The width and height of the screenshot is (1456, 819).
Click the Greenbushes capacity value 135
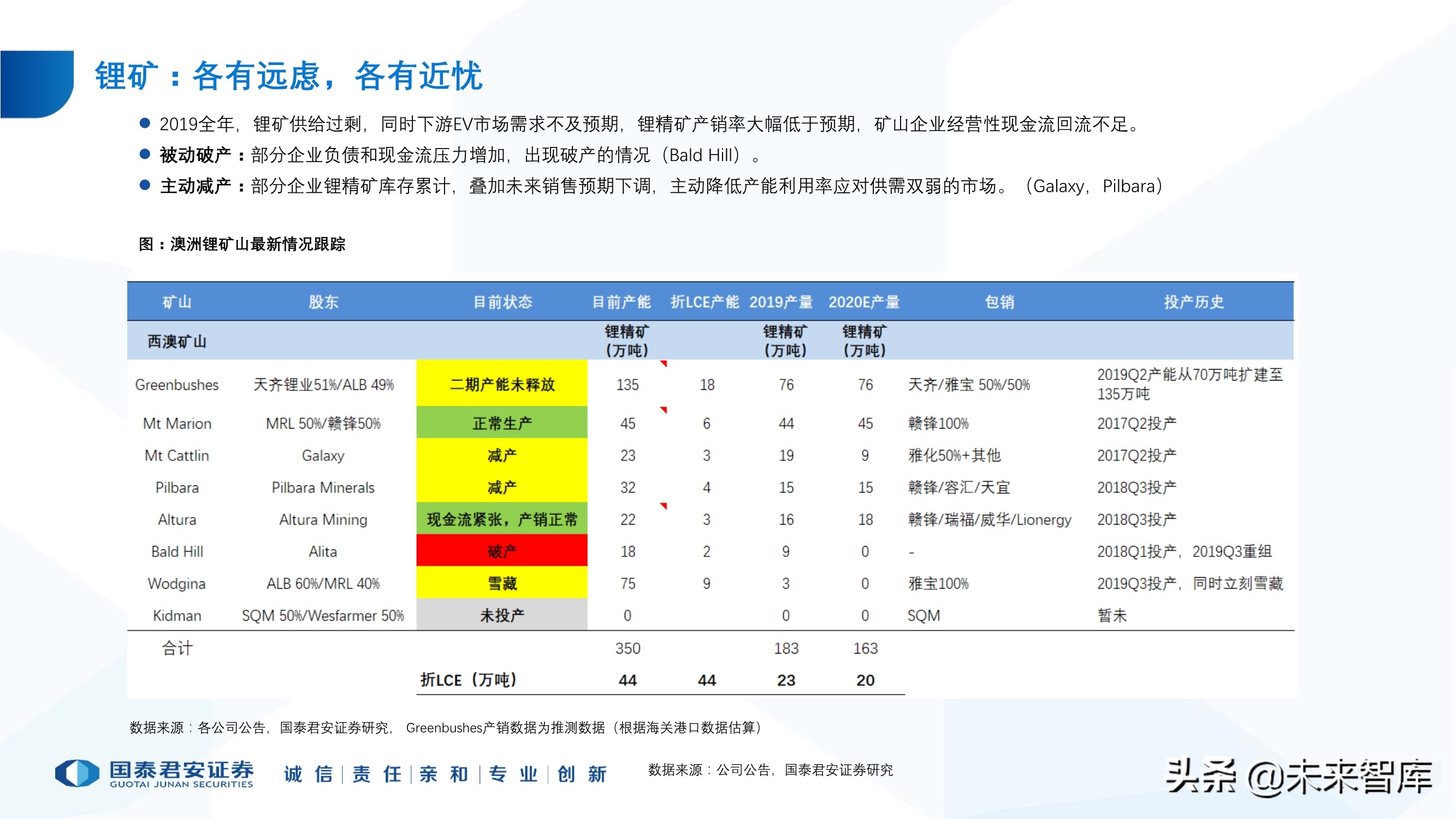coord(628,385)
